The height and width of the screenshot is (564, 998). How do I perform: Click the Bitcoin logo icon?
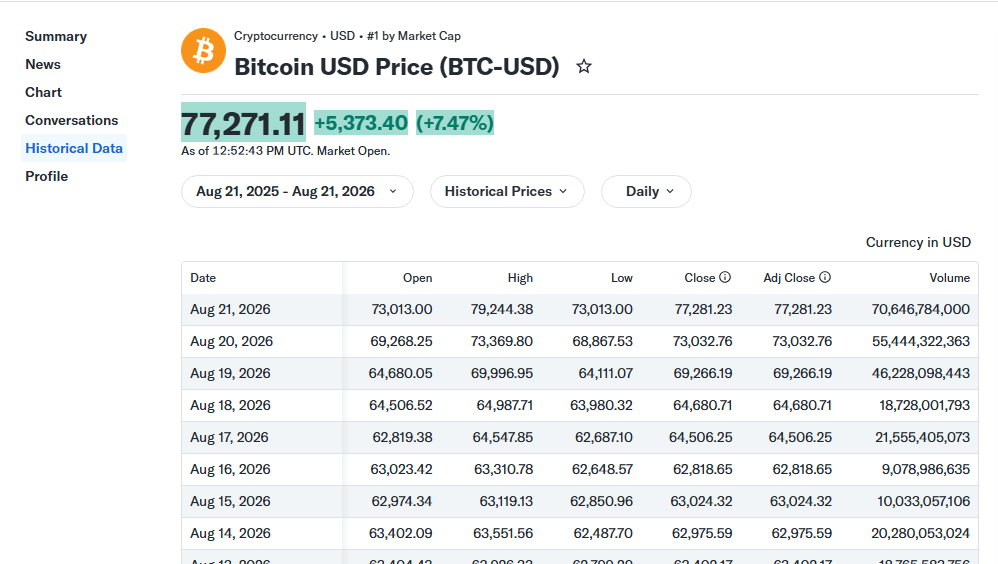tap(204, 50)
